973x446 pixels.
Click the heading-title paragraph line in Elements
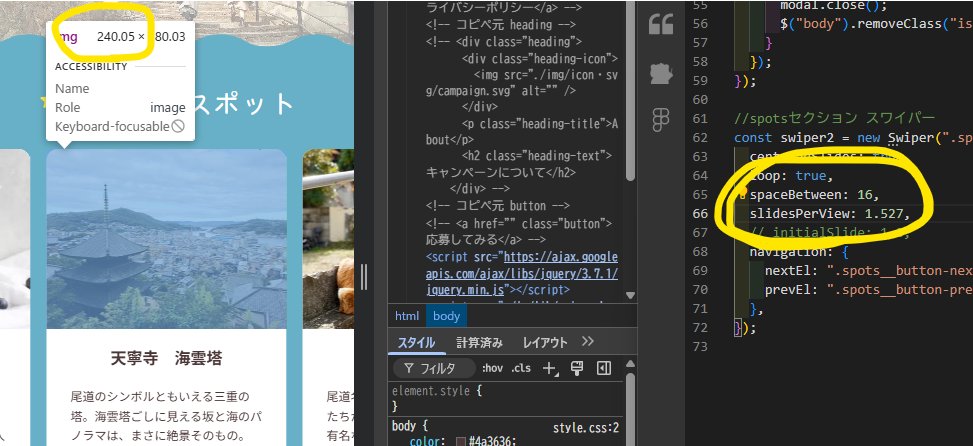522,131
